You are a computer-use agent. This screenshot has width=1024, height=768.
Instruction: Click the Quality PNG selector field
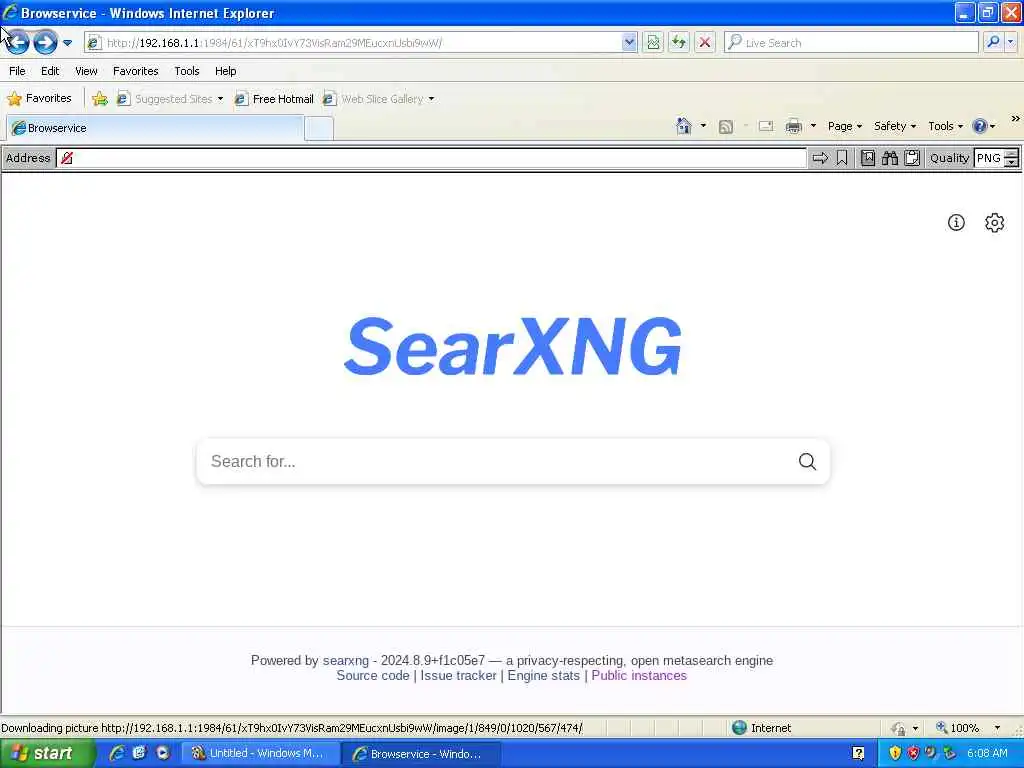pos(989,158)
